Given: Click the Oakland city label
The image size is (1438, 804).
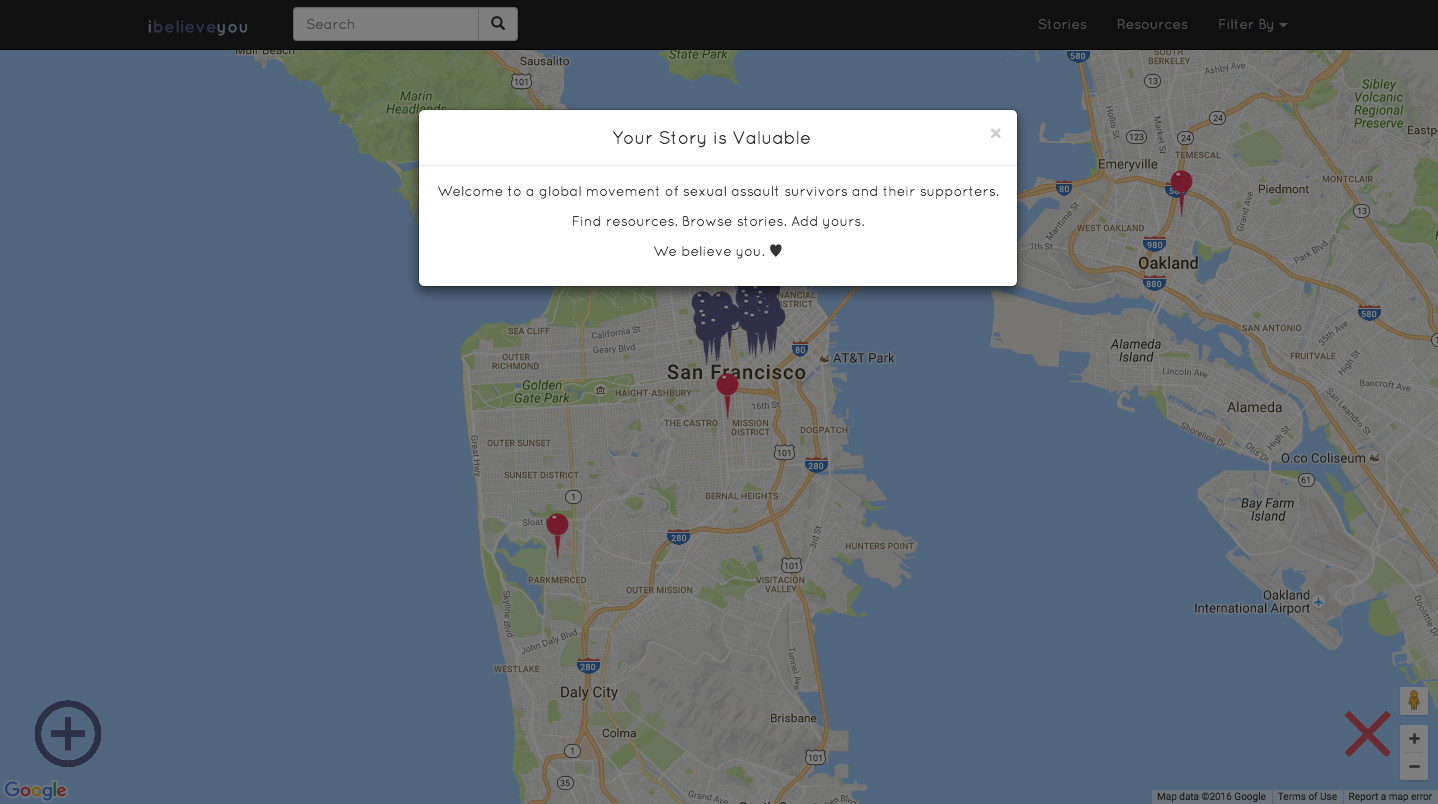Looking at the screenshot, I should click(x=1168, y=263).
